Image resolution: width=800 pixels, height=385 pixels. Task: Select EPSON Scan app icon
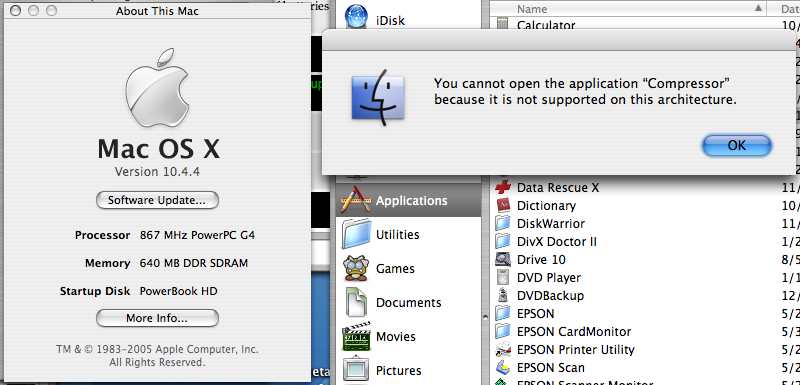pos(503,367)
